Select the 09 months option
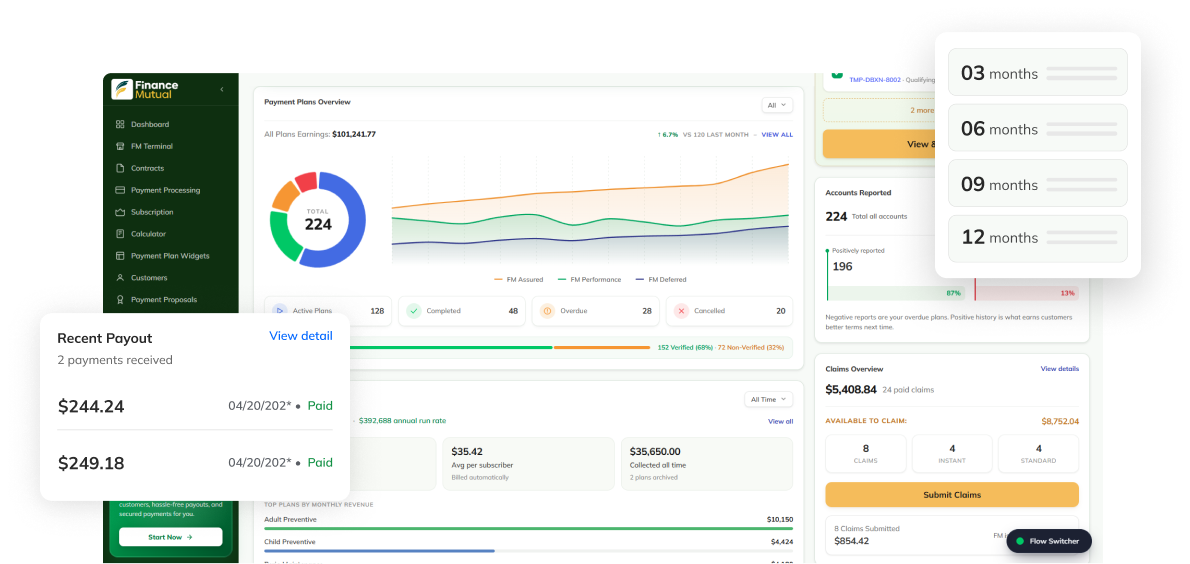The image size is (1190, 564). 1037,184
